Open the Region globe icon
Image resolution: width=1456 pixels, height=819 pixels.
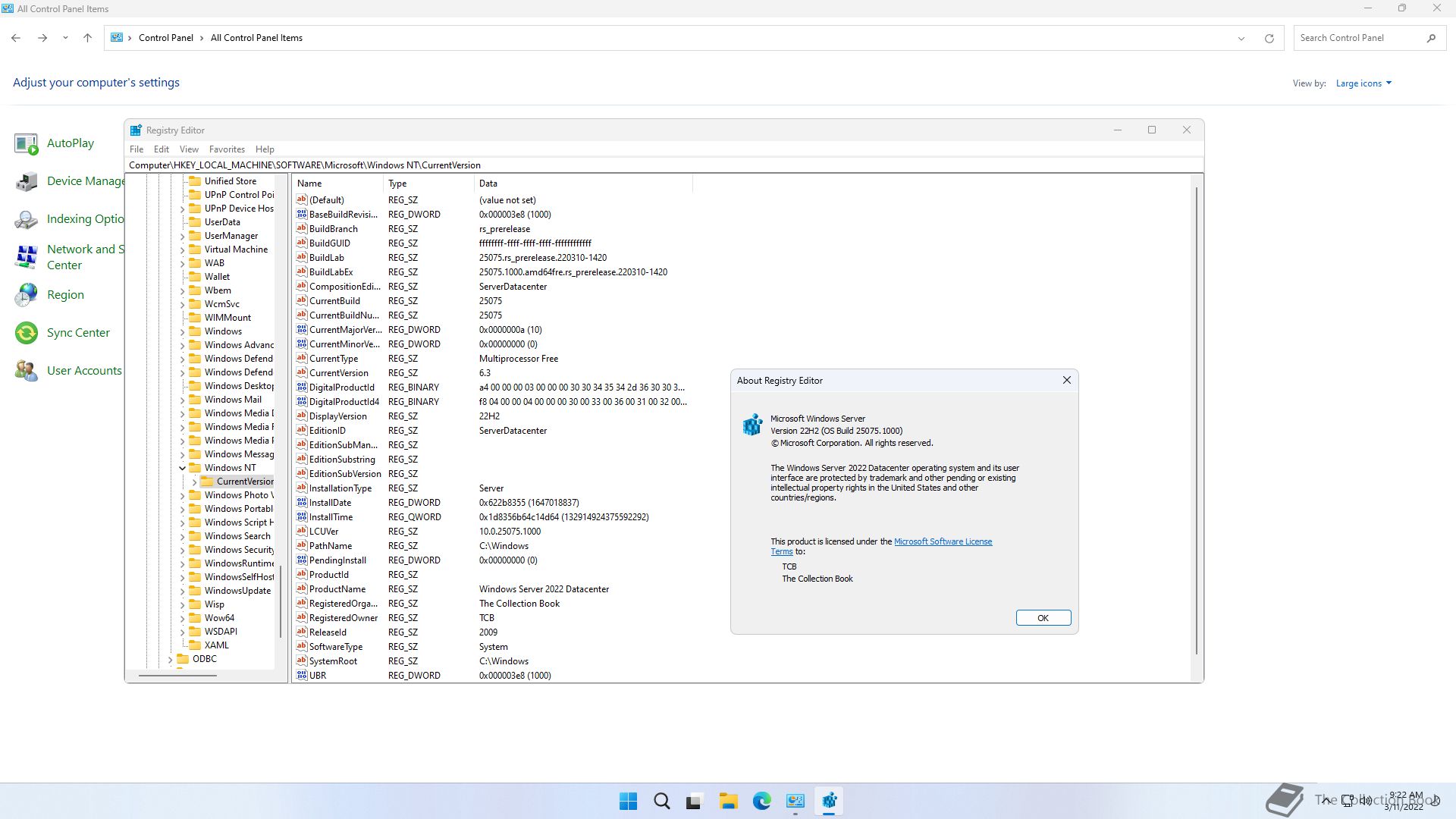click(26, 295)
